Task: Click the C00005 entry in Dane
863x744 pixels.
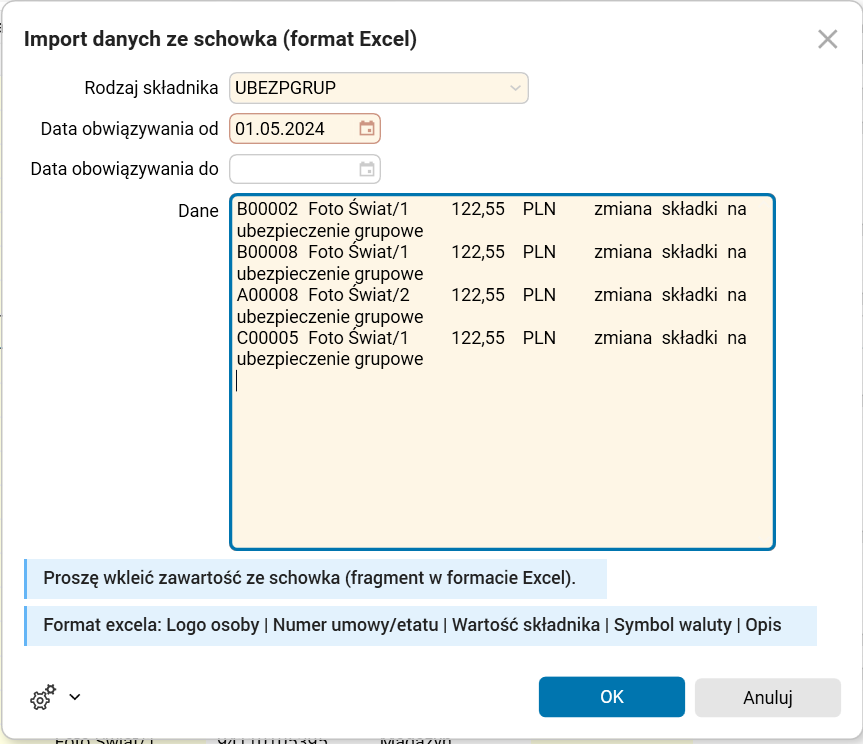Action: click(267, 338)
